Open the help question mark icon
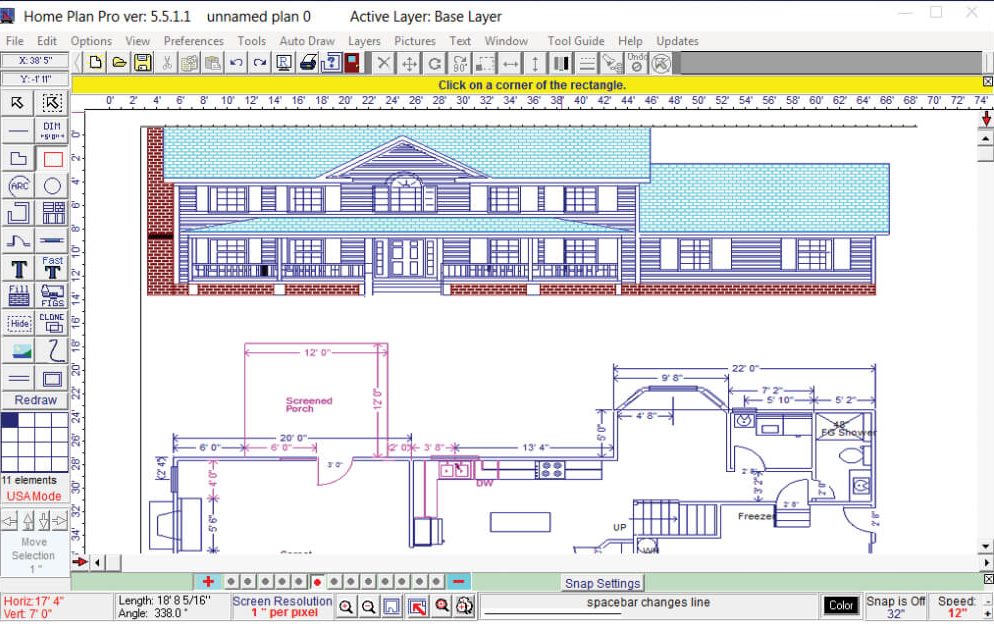The height and width of the screenshot is (624, 994). (331, 62)
